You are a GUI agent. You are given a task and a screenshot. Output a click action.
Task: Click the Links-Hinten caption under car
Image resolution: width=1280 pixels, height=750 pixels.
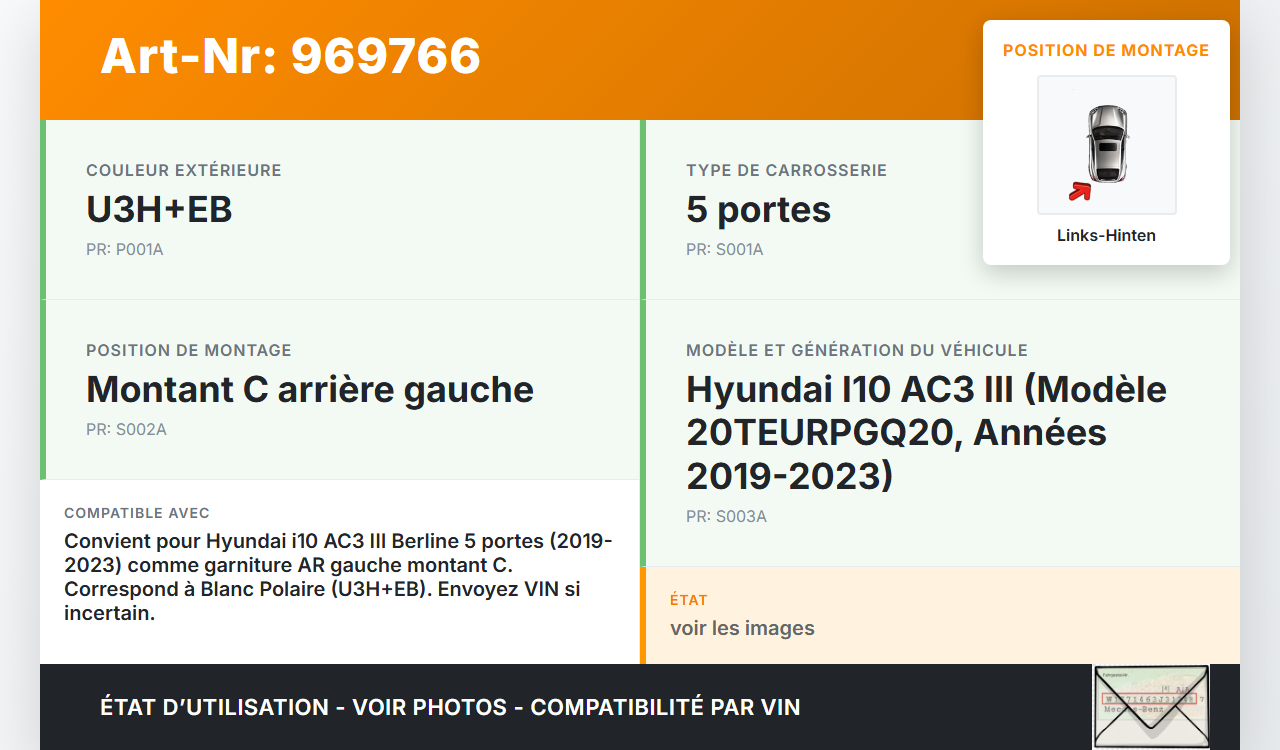1106,236
